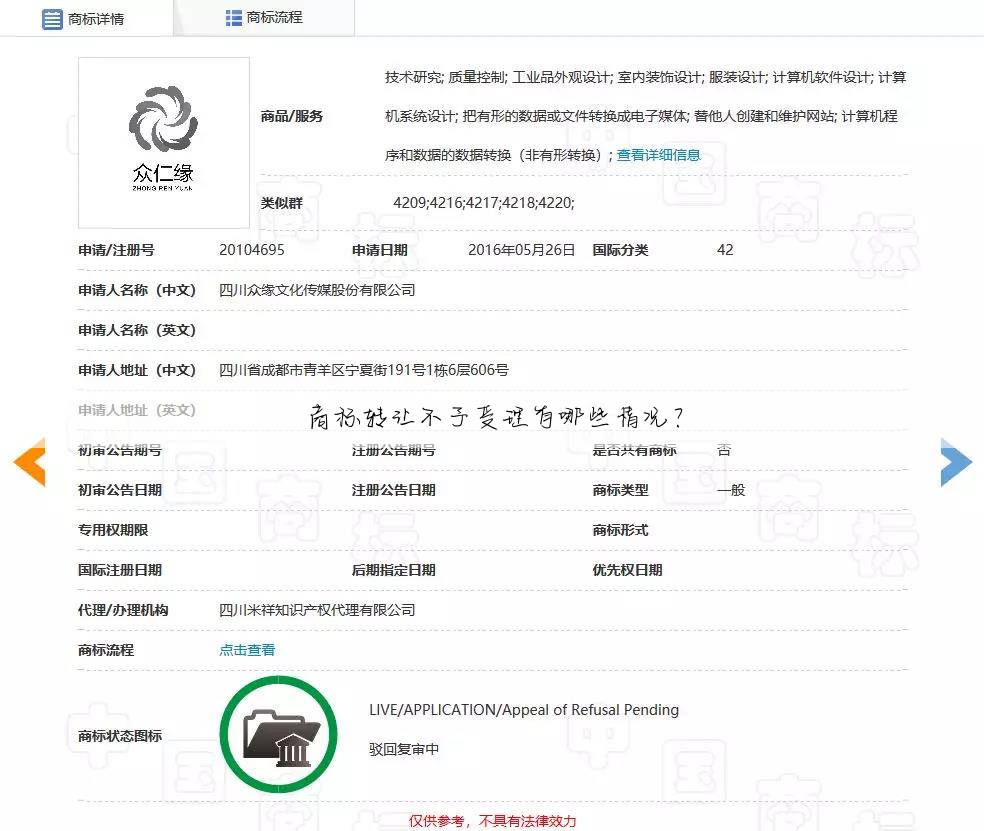The width and height of the screenshot is (984, 831).
Task: Click the international class value 42
Action: [724, 250]
